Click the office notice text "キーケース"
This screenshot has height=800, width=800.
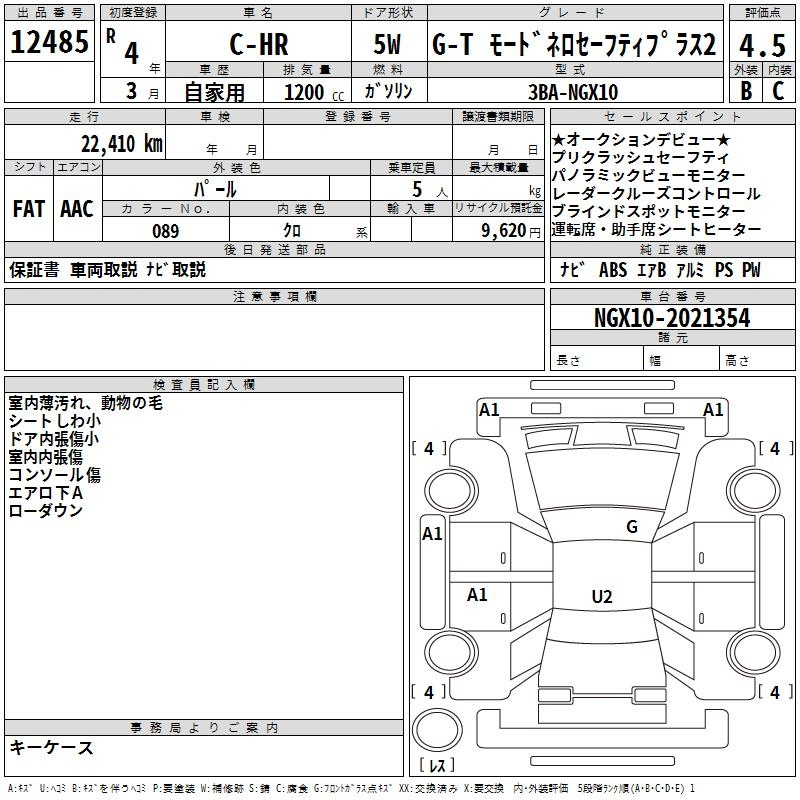[51, 747]
